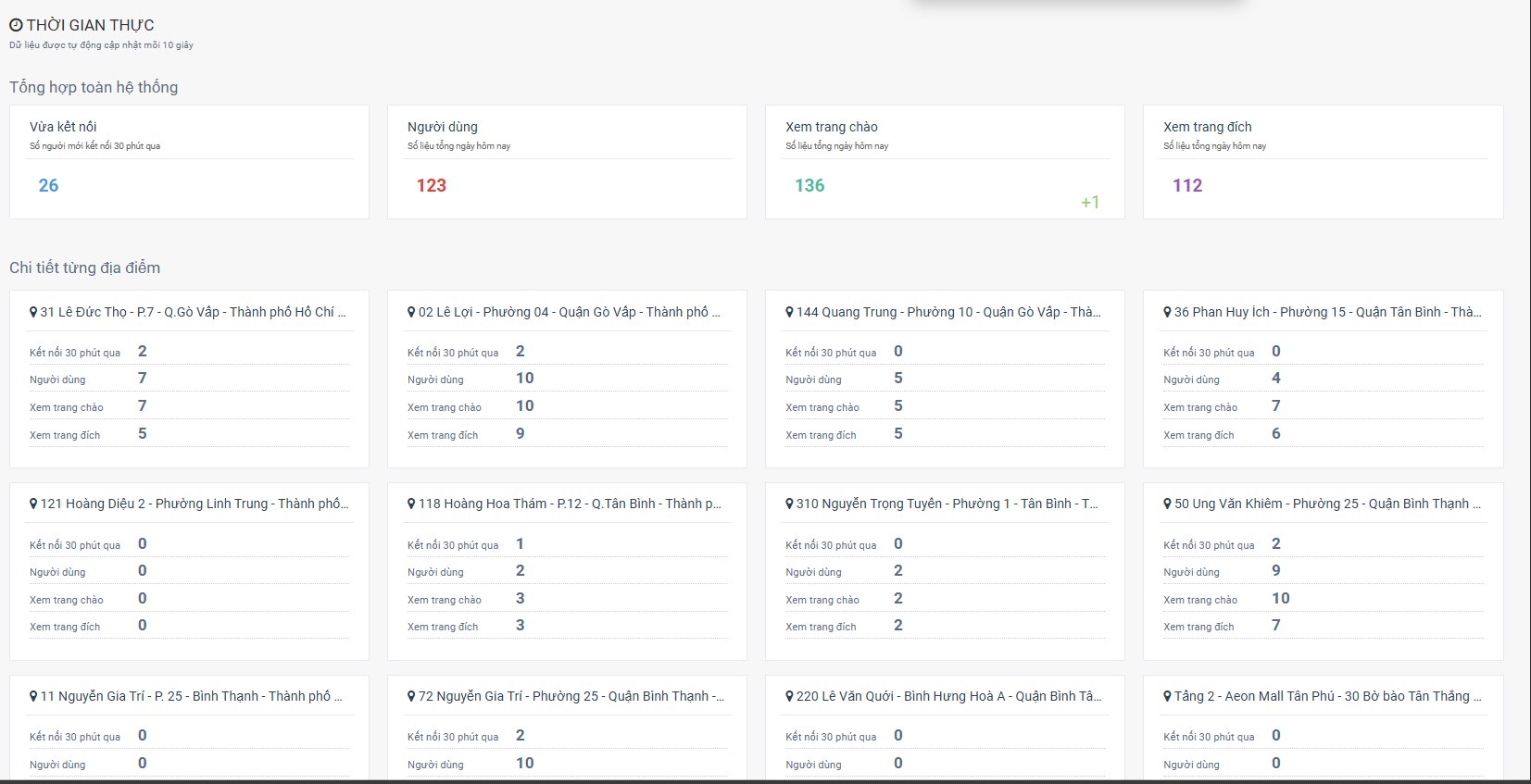This screenshot has height=784, width=1531.
Task: Click the map pin icon for 31 Lê Đức Thọ
Action: point(33,312)
